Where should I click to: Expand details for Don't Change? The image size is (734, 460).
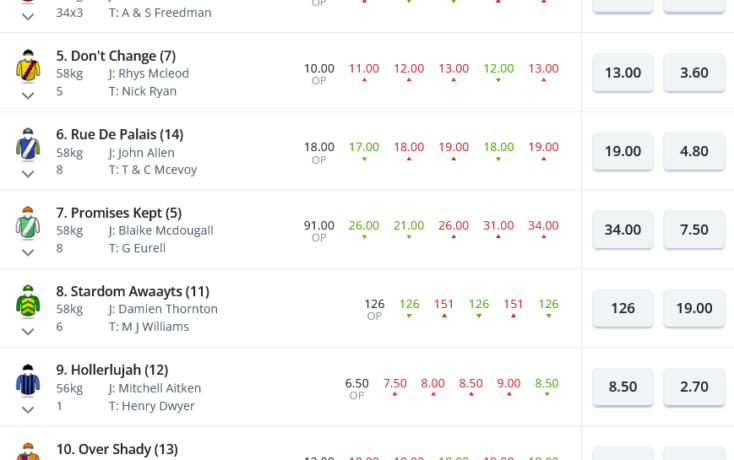point(28,96)
